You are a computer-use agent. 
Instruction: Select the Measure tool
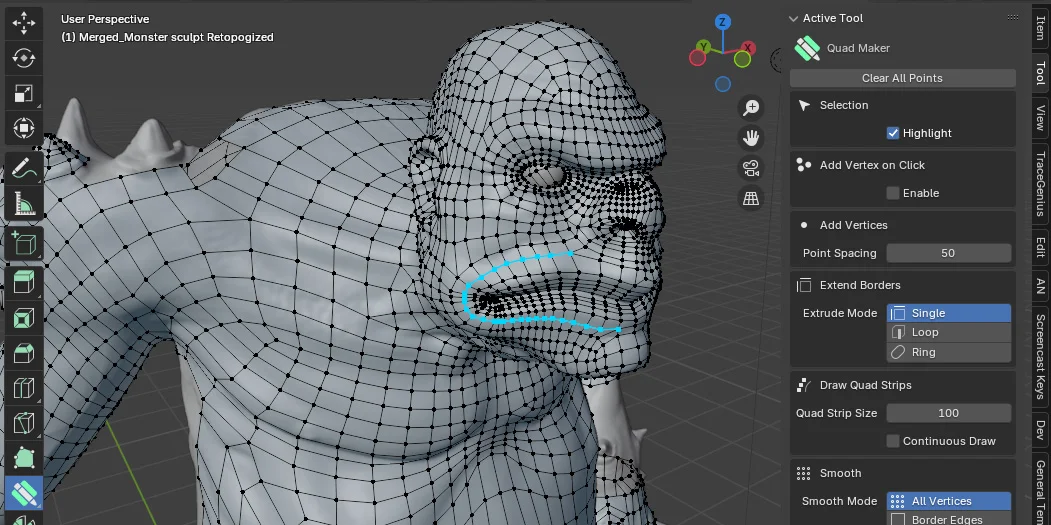point(24,205)
